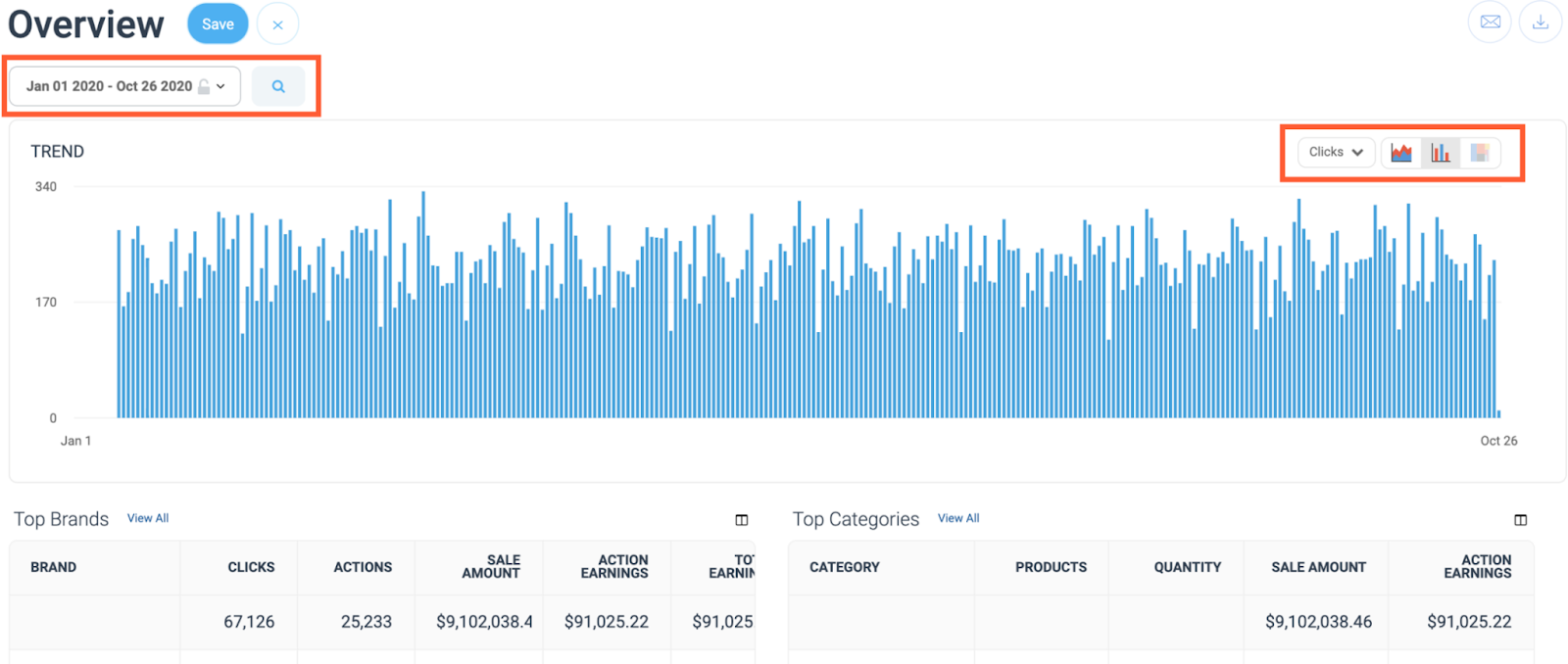Sort by QUANTITY column header

point(1188,567)
